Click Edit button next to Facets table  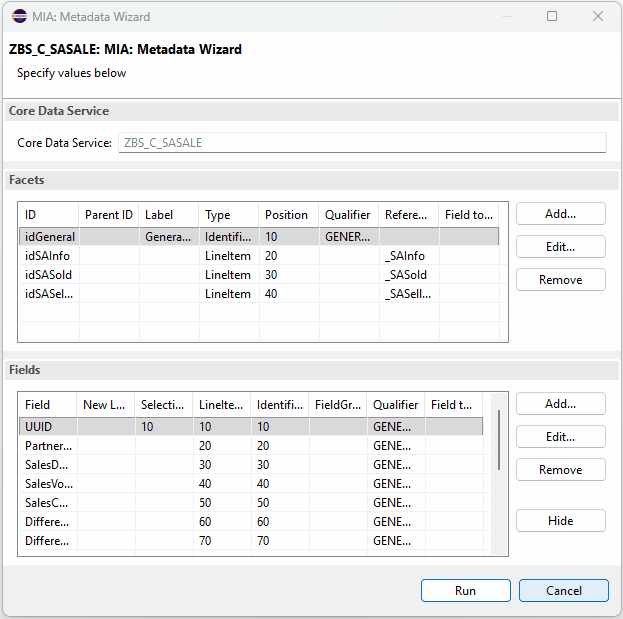tap(560, 247)
